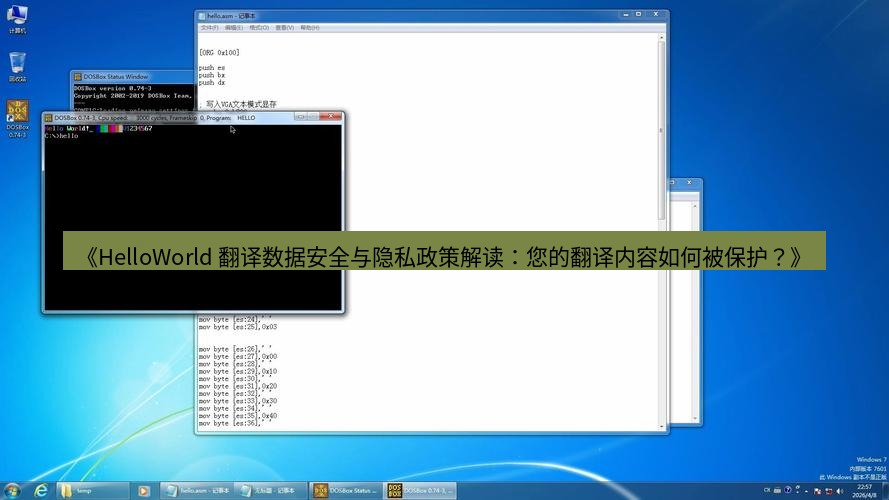Image resolution: width=889 pixels, height=500 pixels.
Task: Maximize the DOSBox 0.74-3 window
Action: [312, 117]
